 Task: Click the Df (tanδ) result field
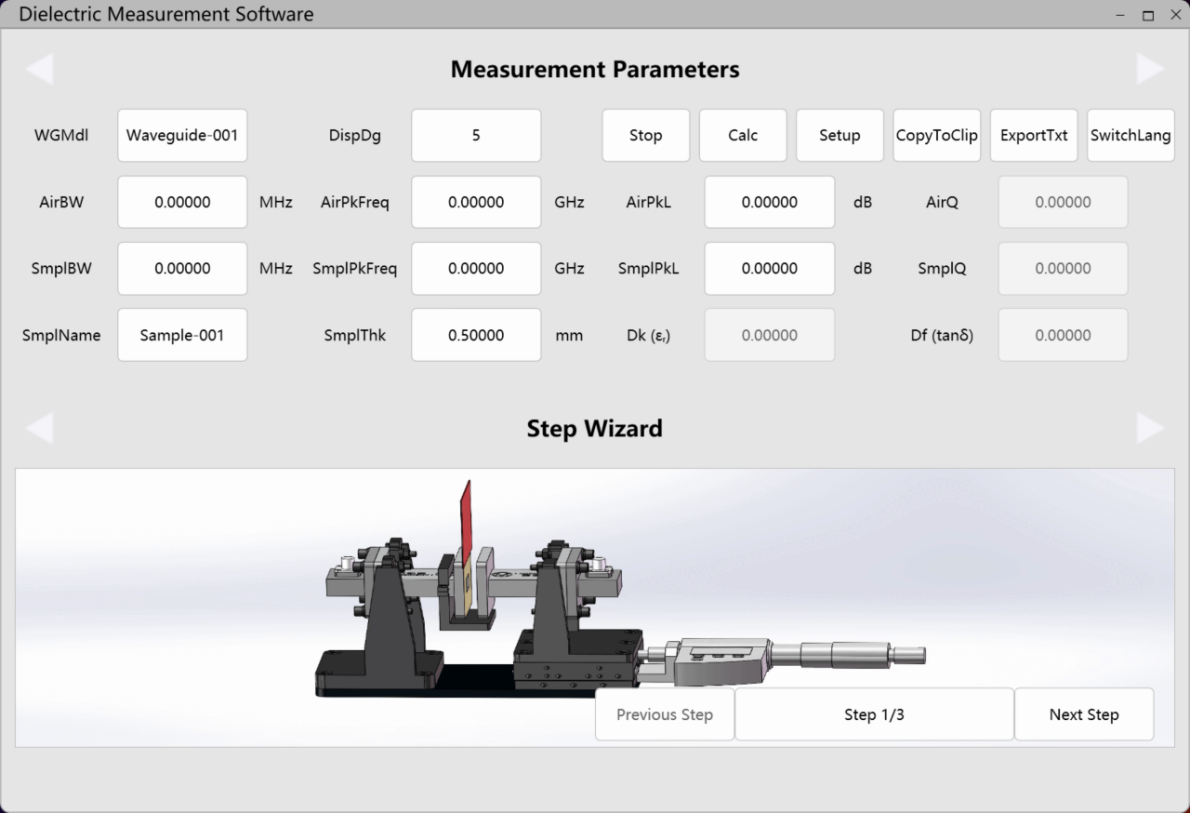point(1062,335)
